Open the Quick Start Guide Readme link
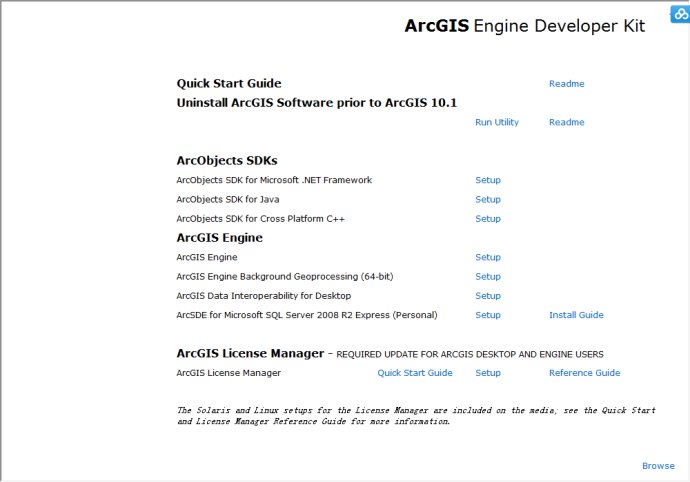The image size is (690, 482). pos(566,84)
